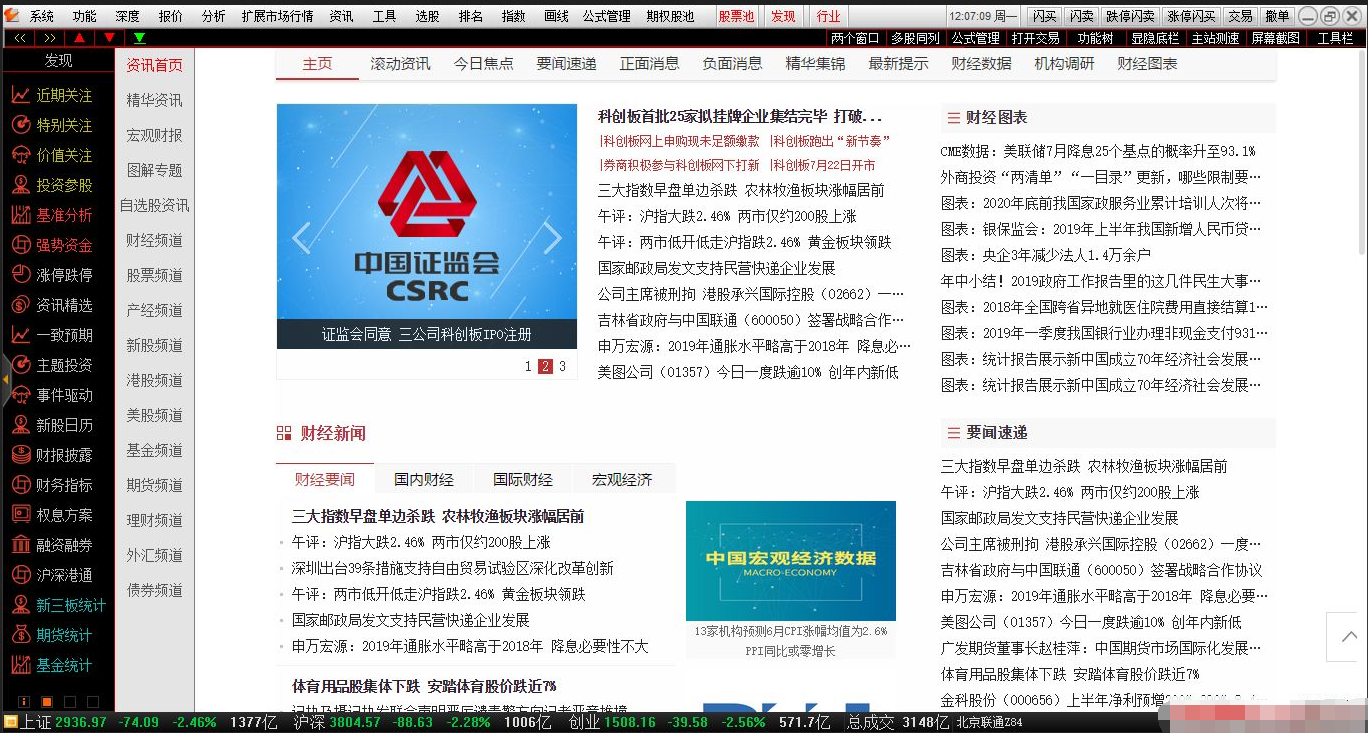Click the 跌停闪卖 button
1368x733 pixels.
(x=1130, y=16)
